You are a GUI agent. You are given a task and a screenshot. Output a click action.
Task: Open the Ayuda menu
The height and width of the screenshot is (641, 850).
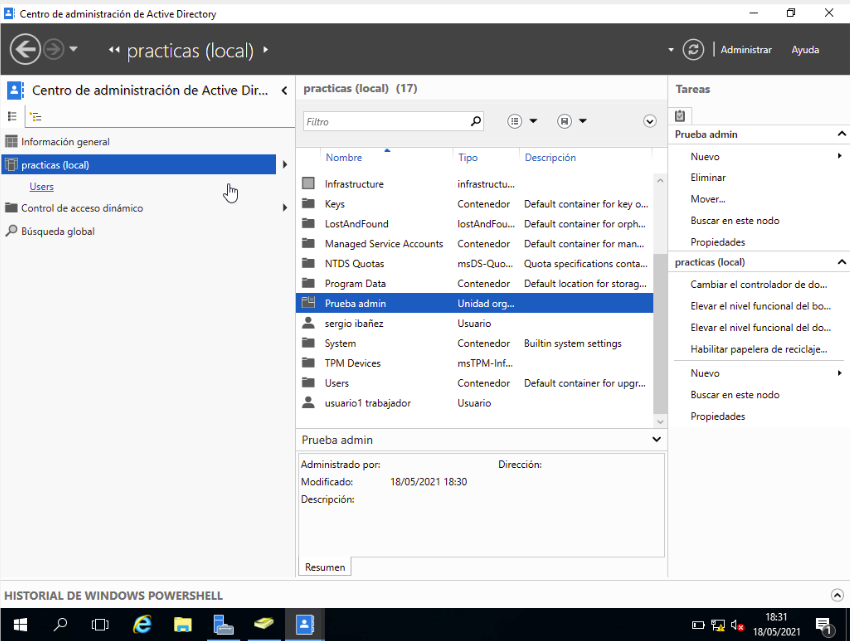(805, 50)
